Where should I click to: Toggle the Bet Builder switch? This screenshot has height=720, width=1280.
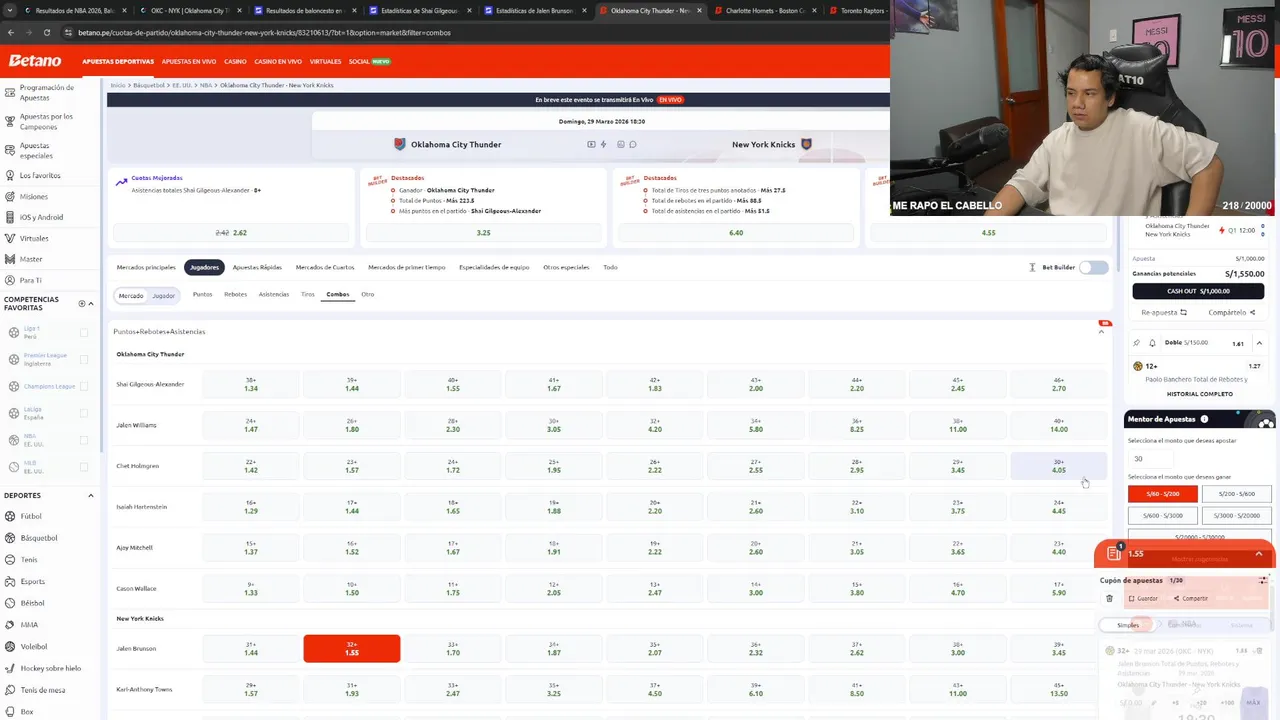(1094, 267)
